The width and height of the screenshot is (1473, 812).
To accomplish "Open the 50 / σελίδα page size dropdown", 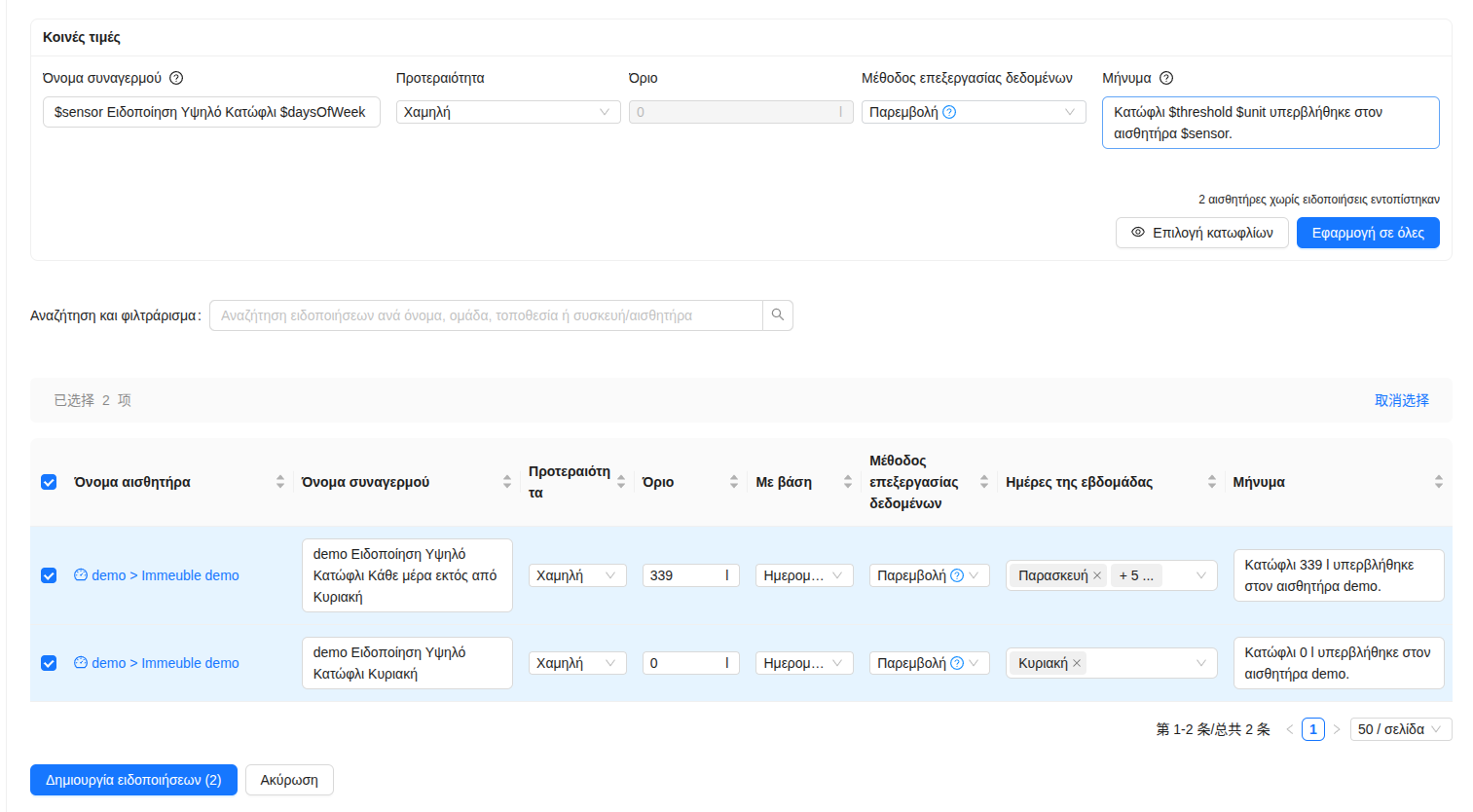I will point(1400,729).
